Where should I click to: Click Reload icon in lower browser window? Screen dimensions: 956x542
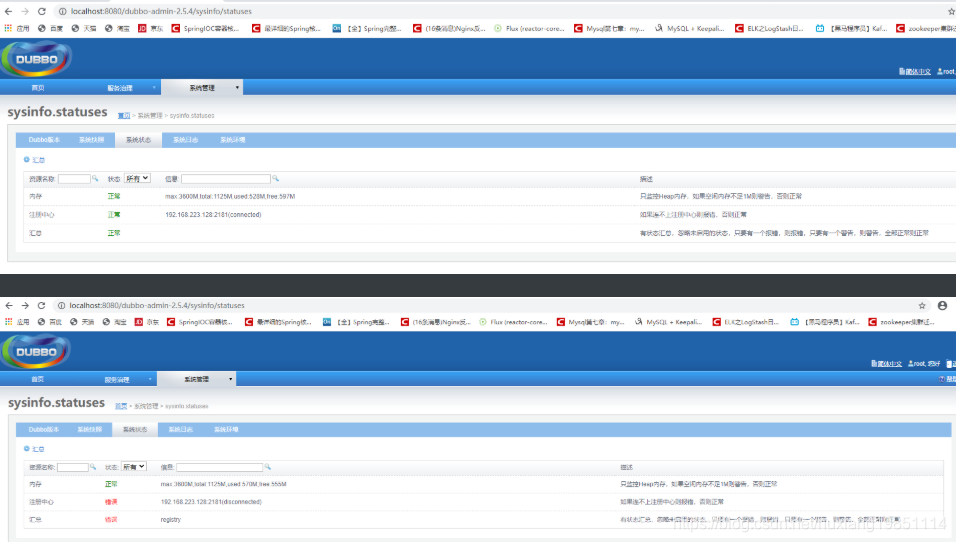point(41,305)
